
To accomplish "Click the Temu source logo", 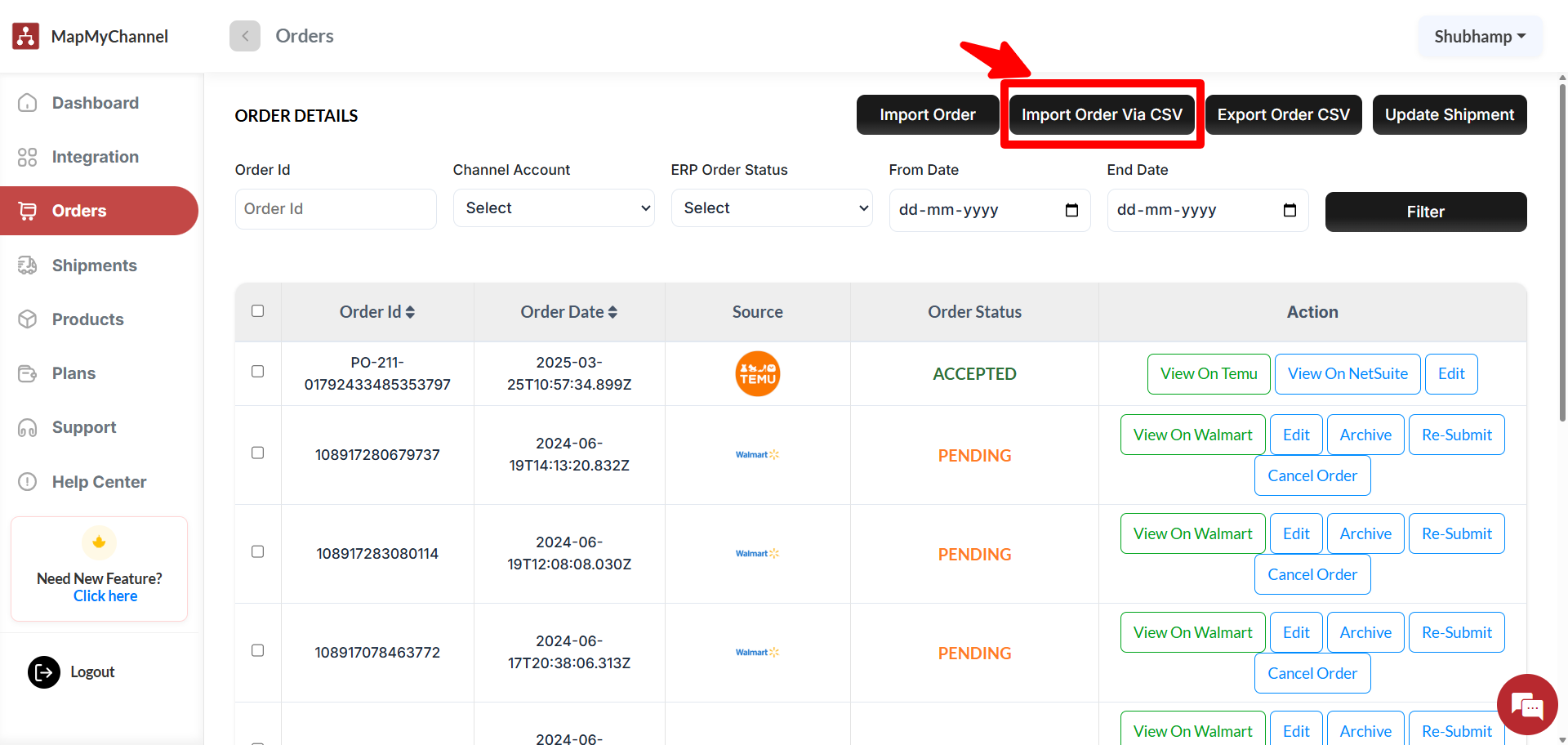I will click(757, 374).
